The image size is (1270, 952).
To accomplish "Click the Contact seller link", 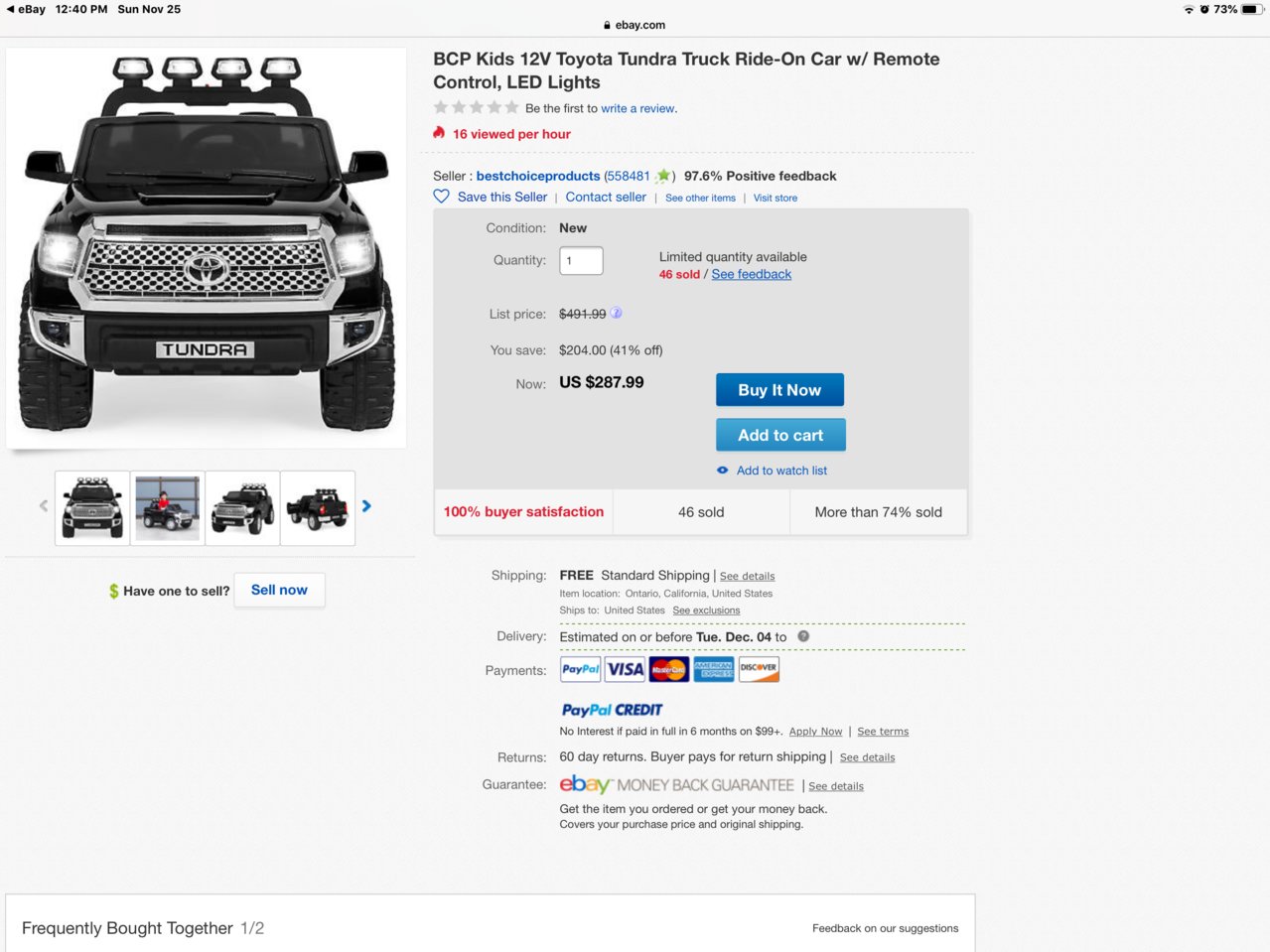I will click(606, 197).
